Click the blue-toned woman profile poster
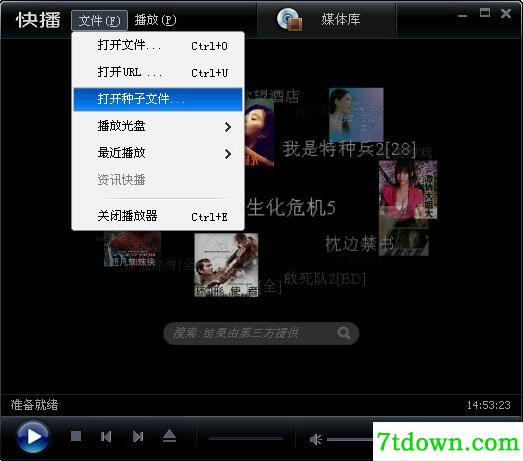This screenshot has height=461, width=523. [356, 115]
